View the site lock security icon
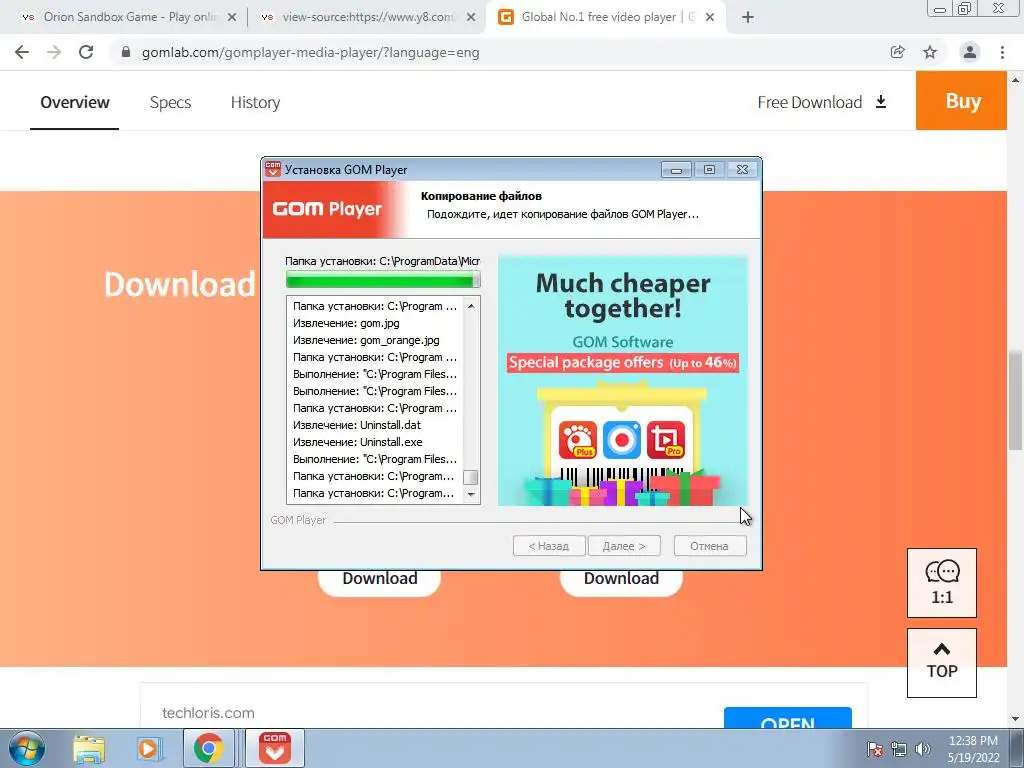1024x768 pixels. click(126, 52)
